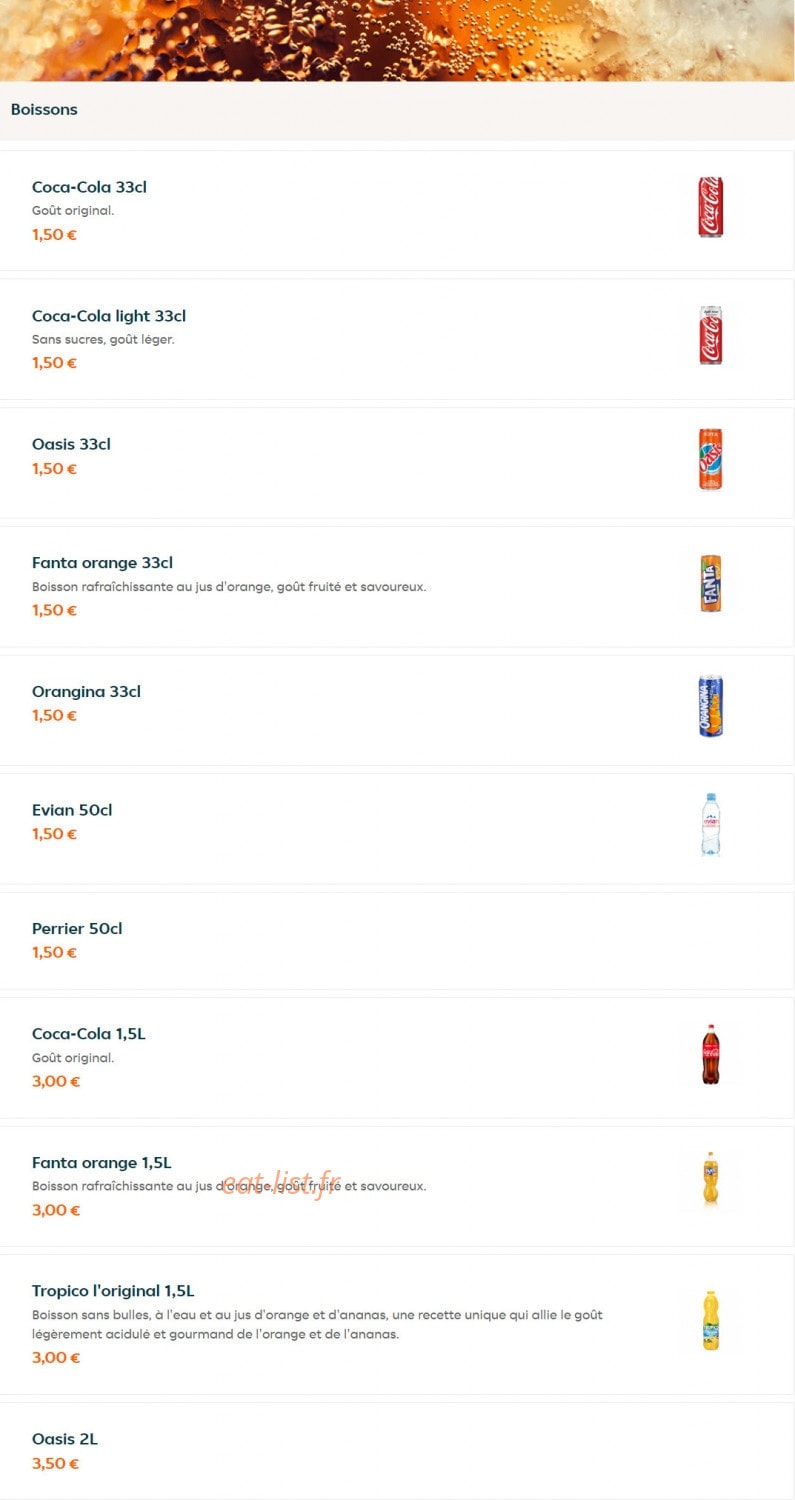The height and width of the screenshot is (1500, 795).
Task: Click the Tropico l'original 1,5L title
Action: pyautogui.click(x=113, y=1291)
